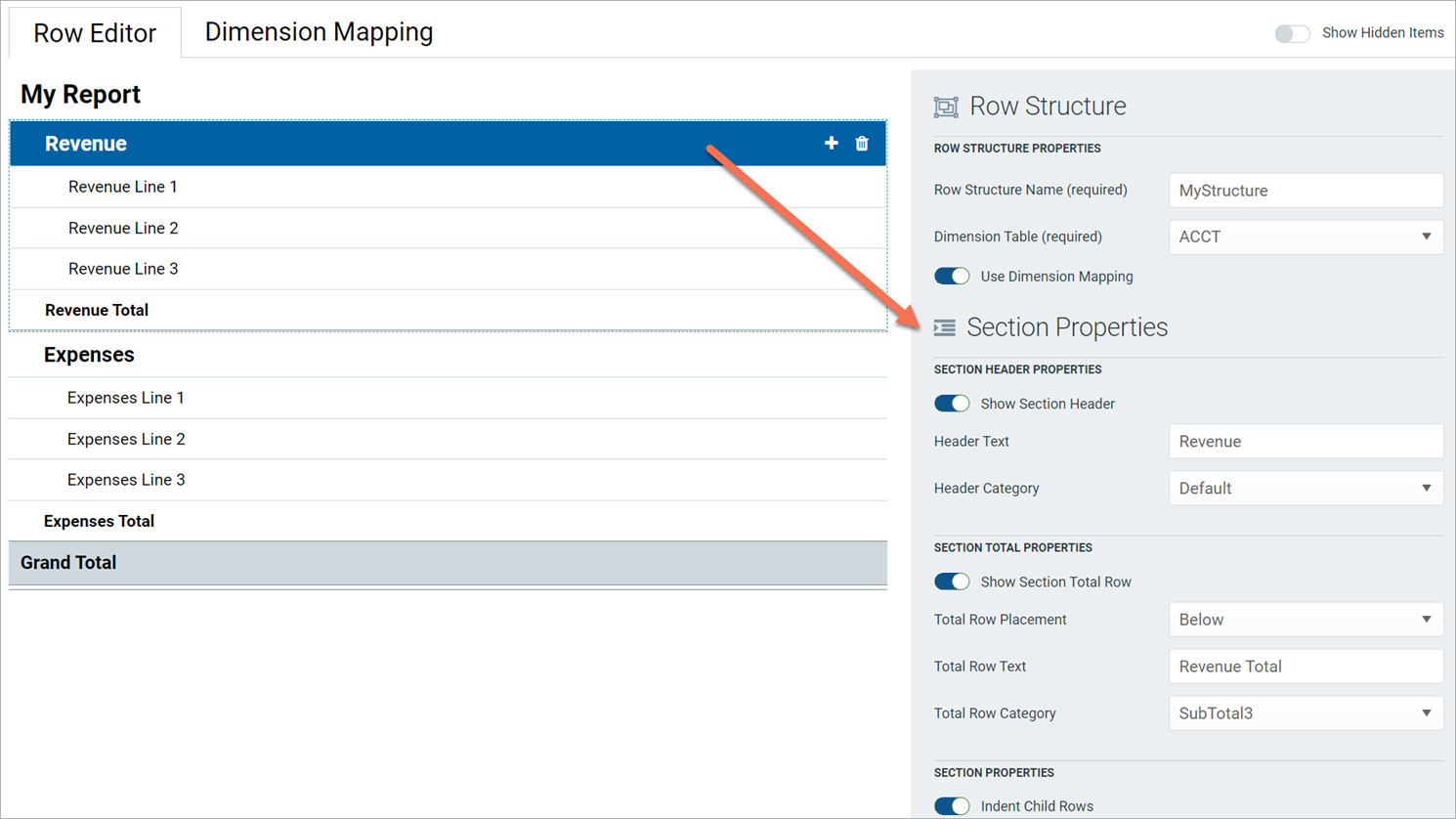
Task: Expand Total Row Category dropdown
Action: 1306,713
